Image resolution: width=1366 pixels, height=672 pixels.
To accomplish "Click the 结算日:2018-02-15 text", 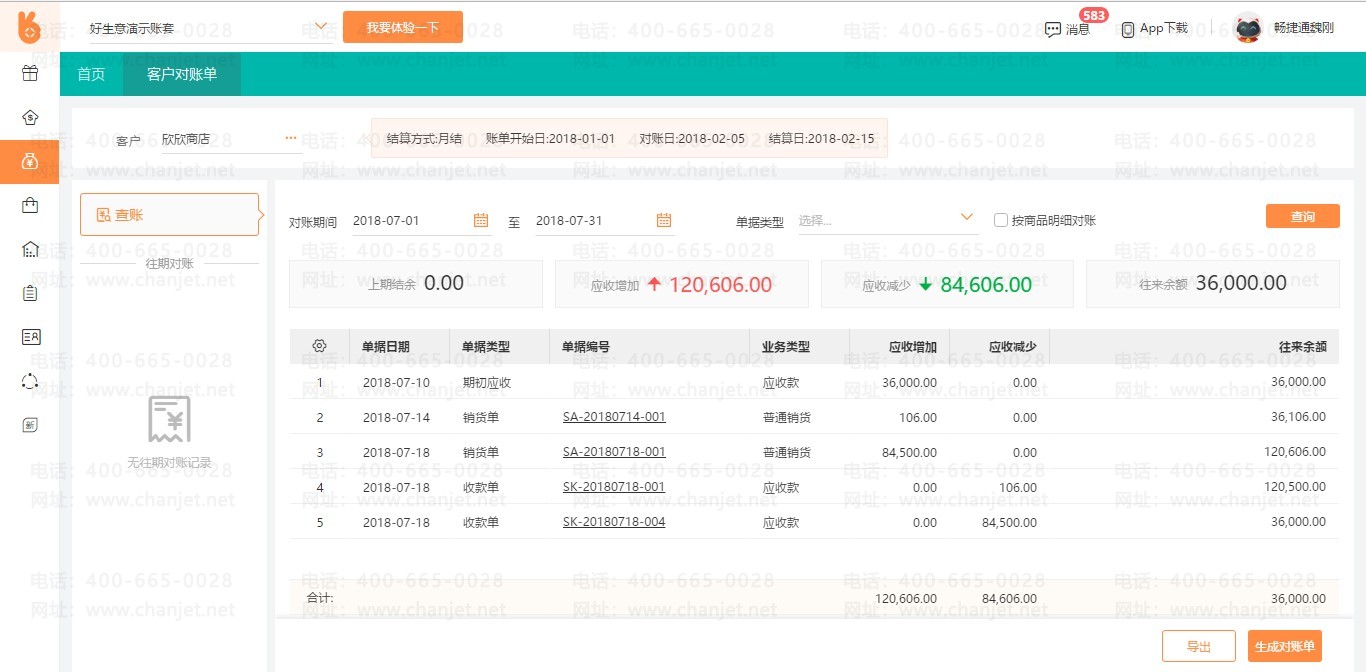I will (821, 138).
